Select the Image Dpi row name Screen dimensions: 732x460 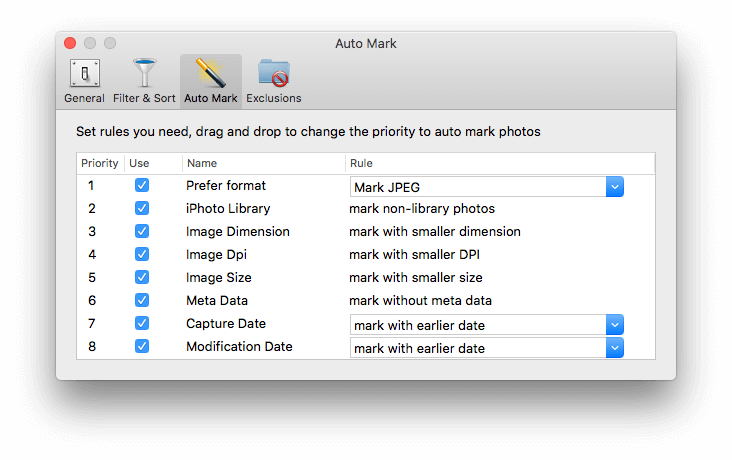(216, 255)
